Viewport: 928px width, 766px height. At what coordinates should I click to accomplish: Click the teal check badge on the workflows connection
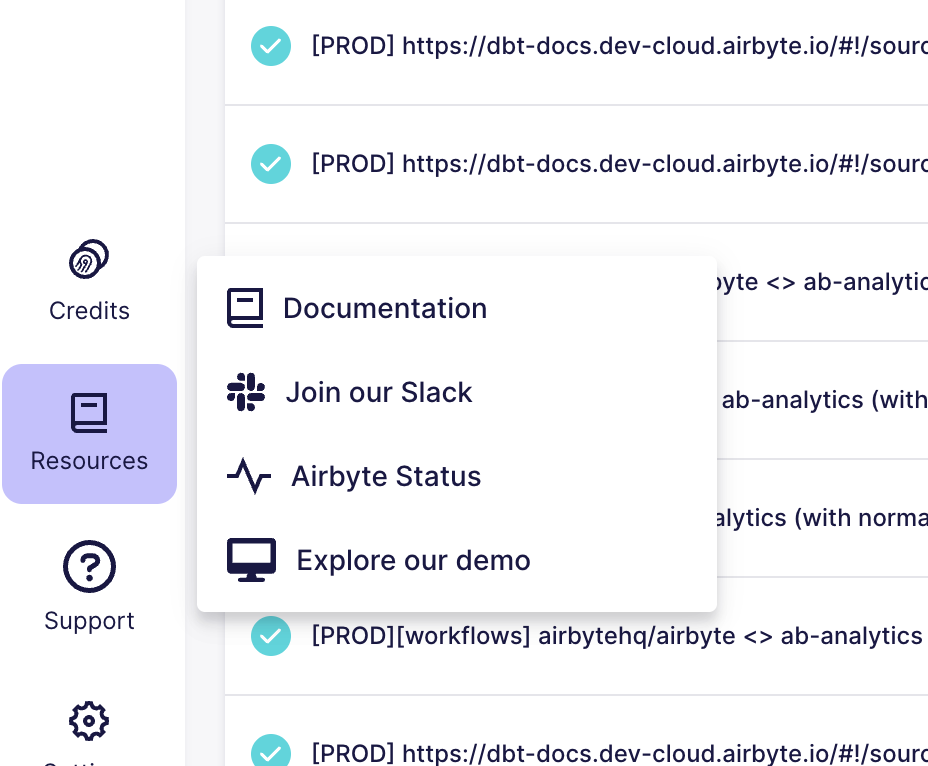(270, 635)
